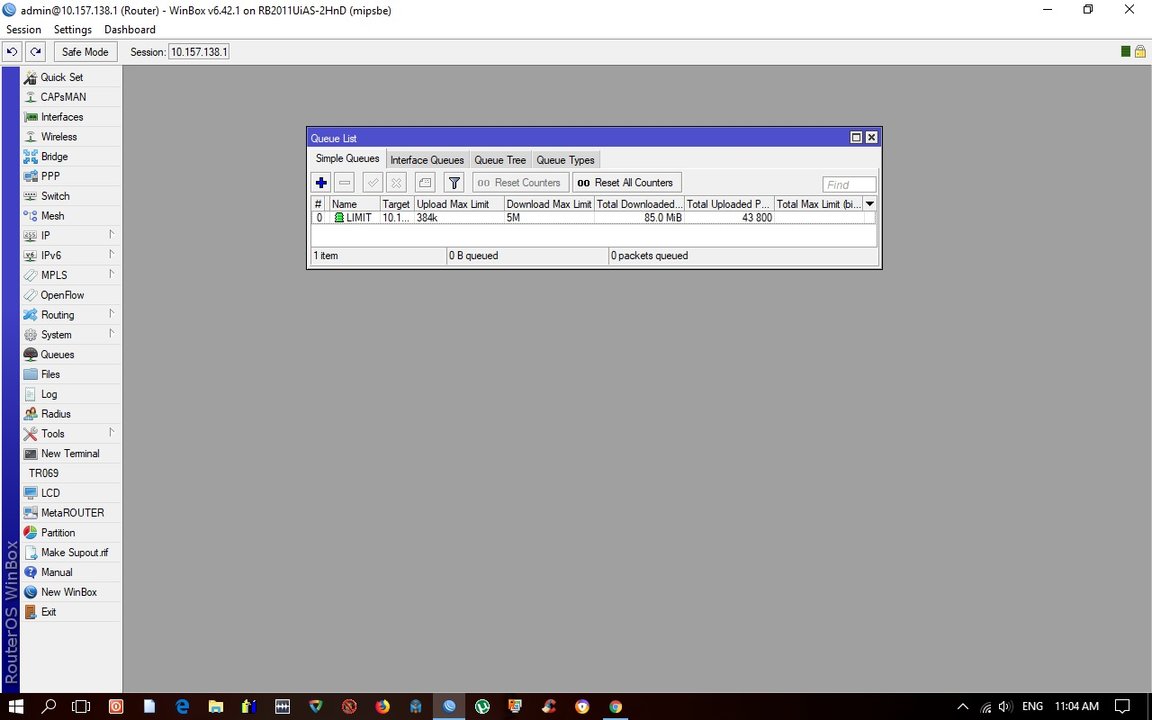Expand the Routing submenu
Screen dimensions: 1152x720
point(71,315)
